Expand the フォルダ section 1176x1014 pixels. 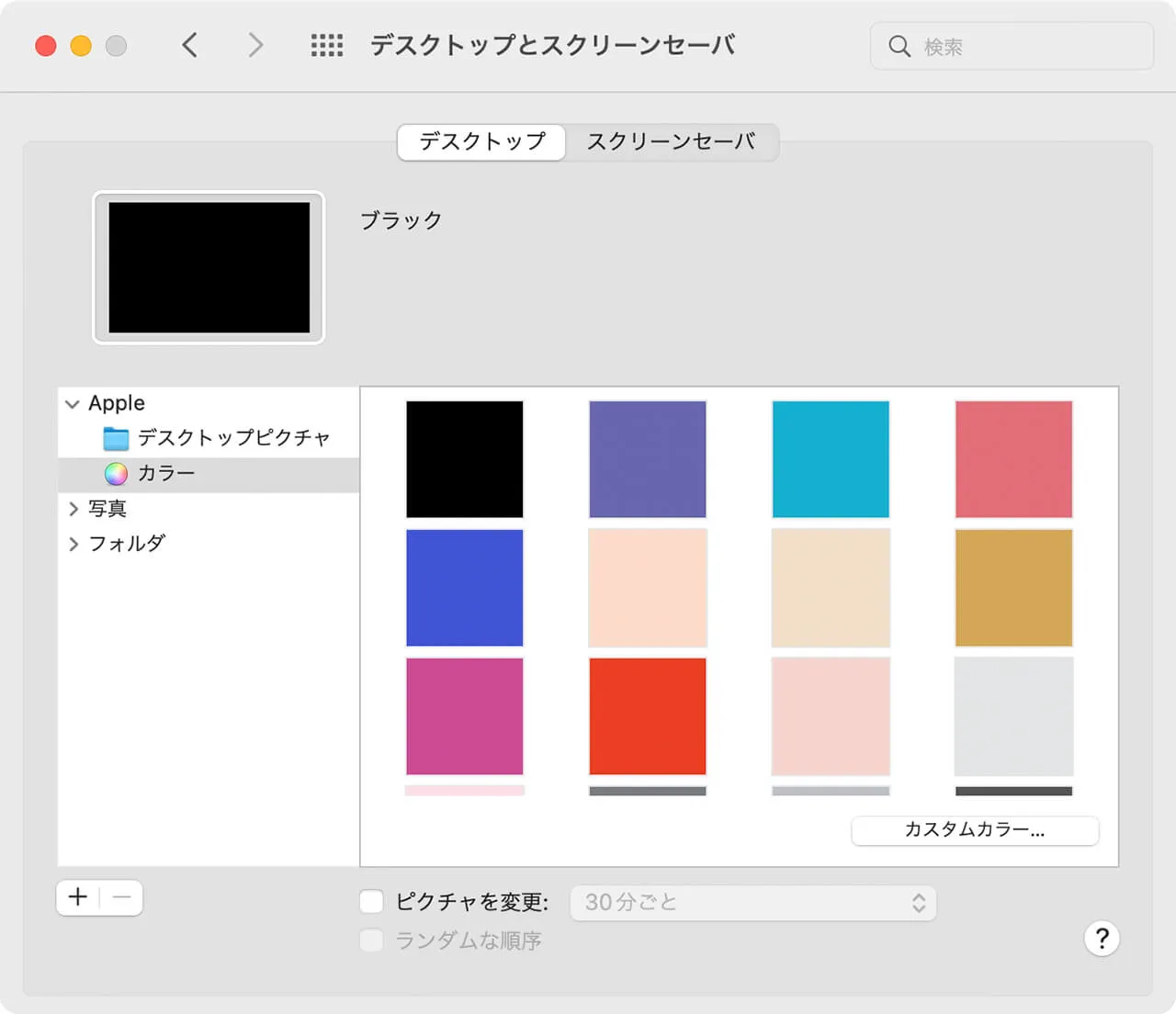[x=73, y=545]
